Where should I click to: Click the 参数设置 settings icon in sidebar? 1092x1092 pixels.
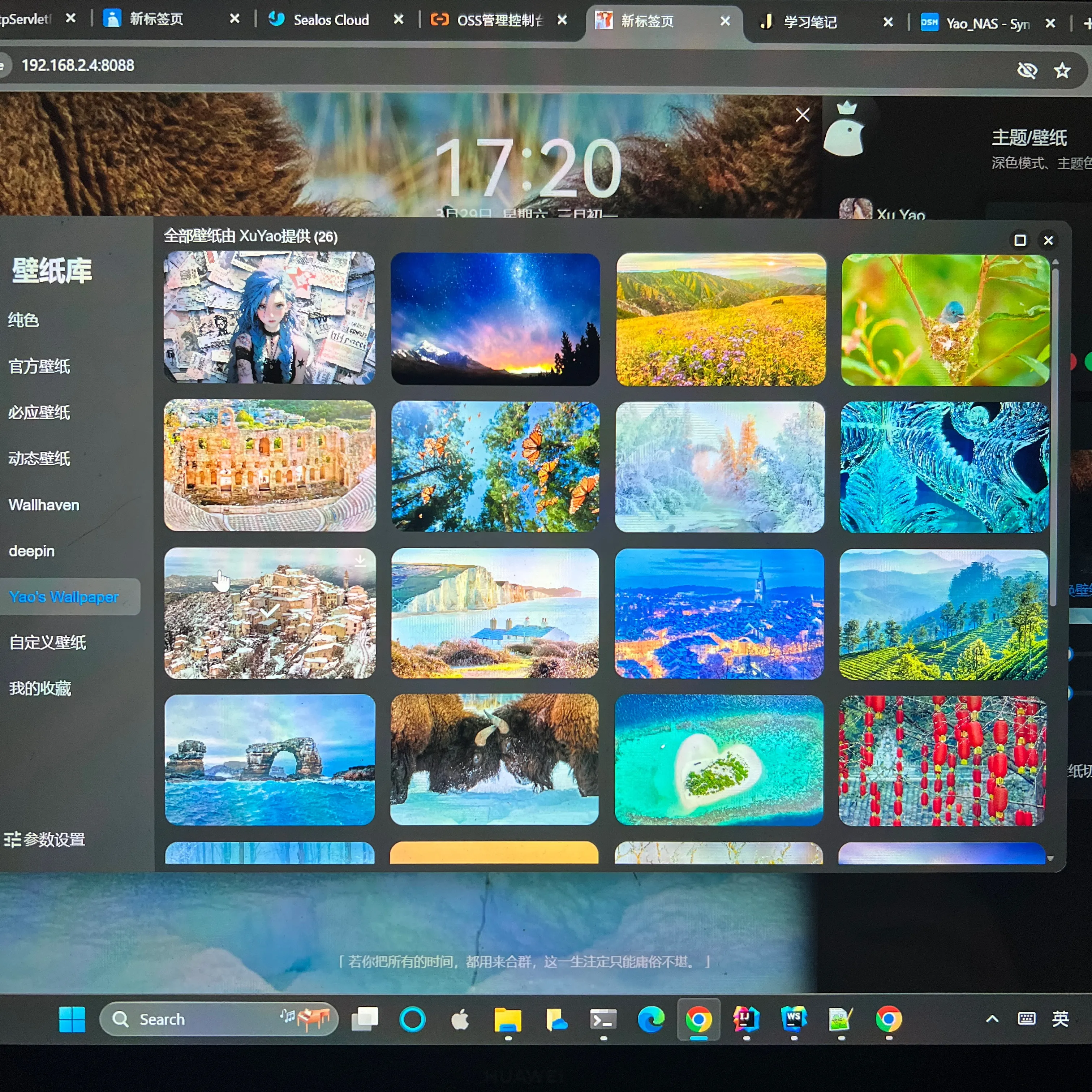(x=12, y=839)
